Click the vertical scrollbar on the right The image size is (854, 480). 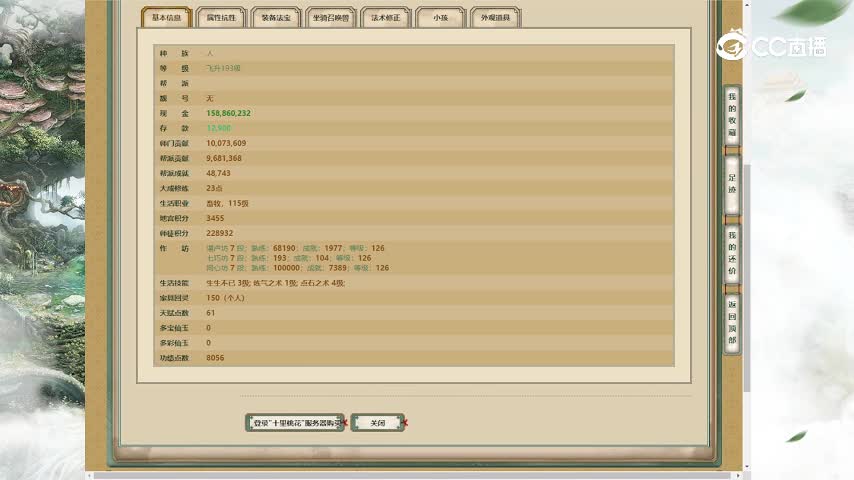[x=746, y=200]
